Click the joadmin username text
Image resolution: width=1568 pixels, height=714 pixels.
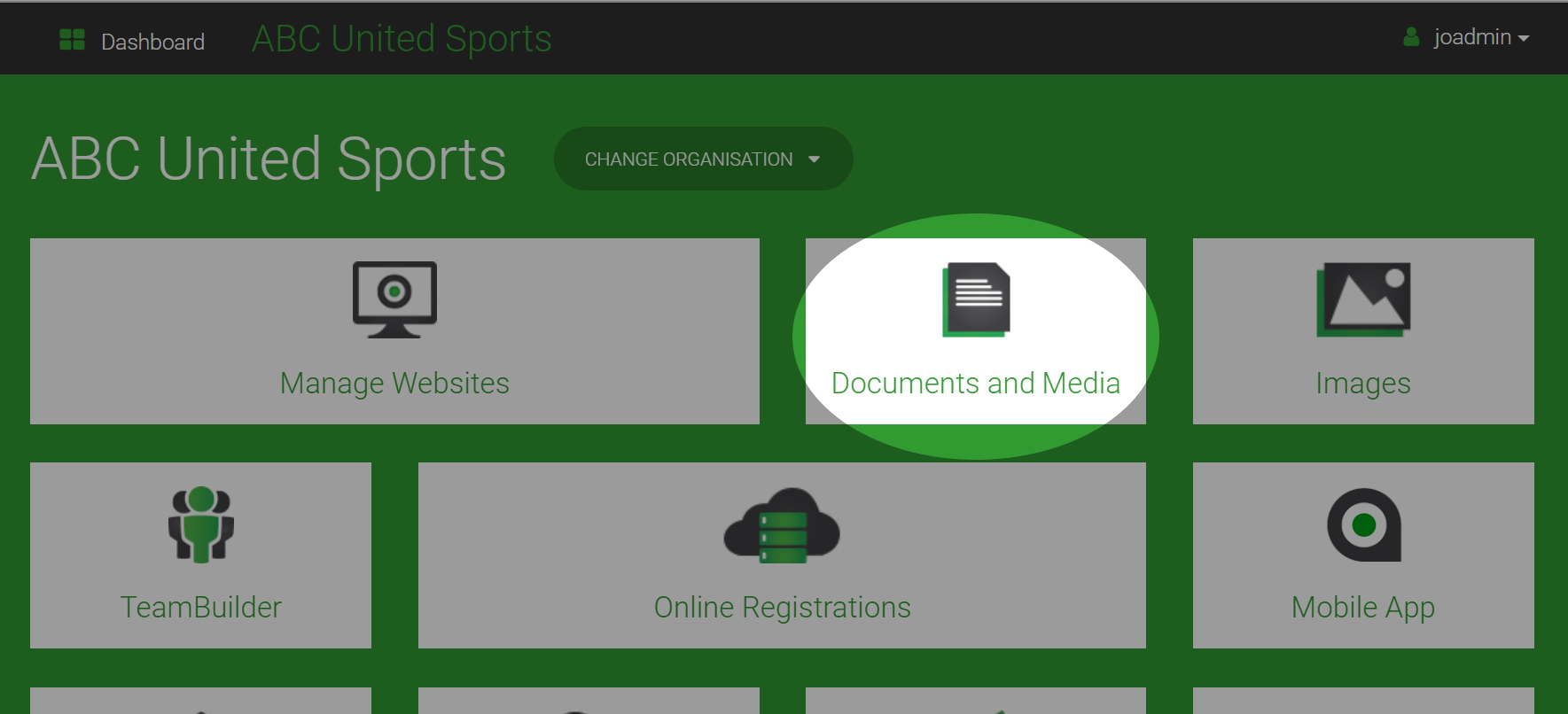point(1472,37)
